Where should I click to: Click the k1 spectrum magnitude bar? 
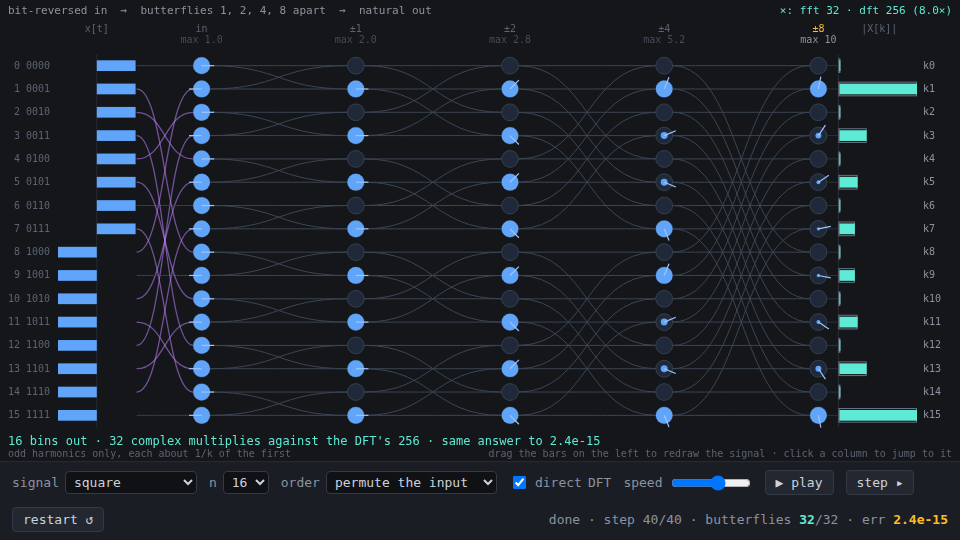point(878,89)
